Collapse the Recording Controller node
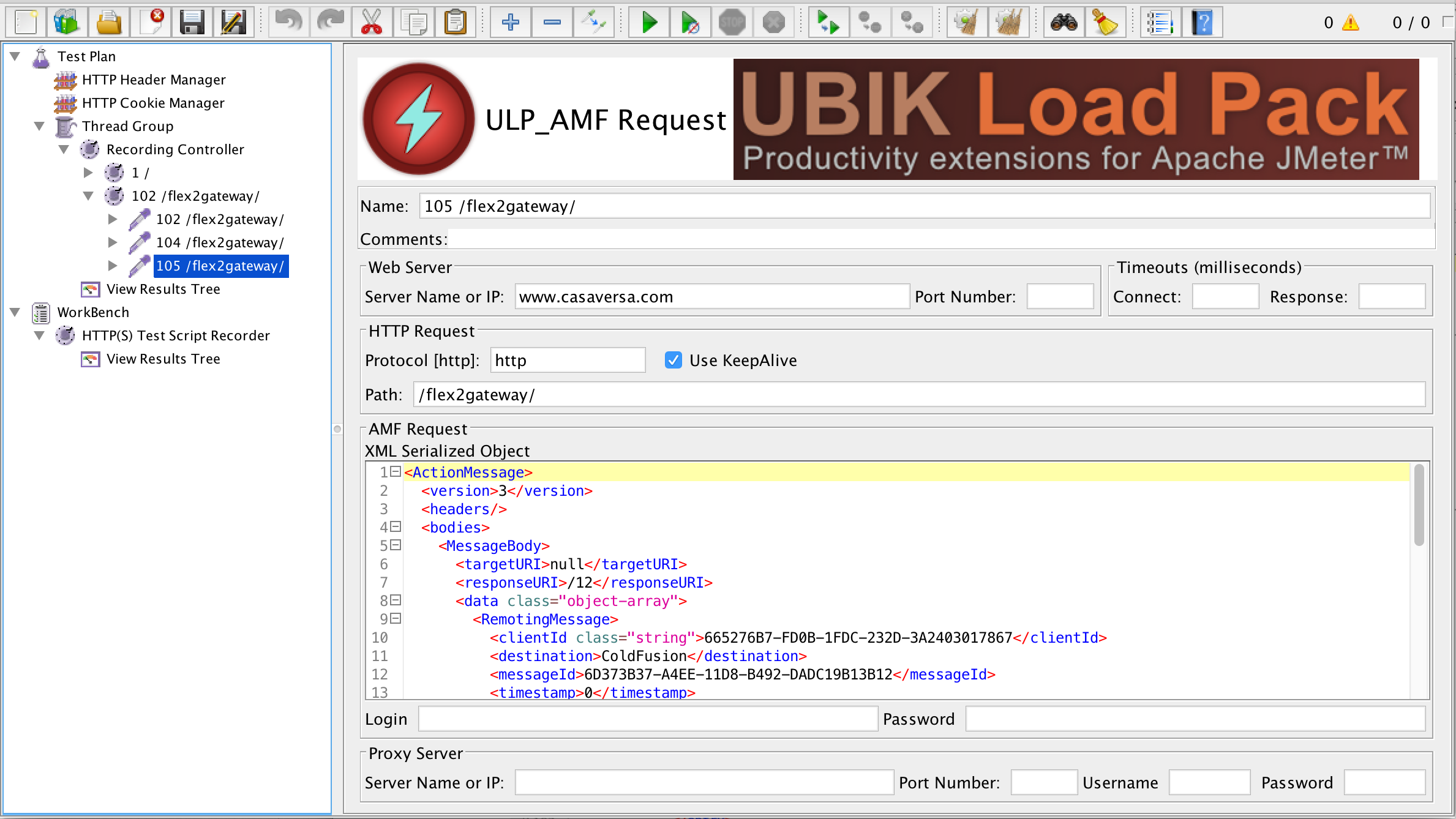 (x=64, y=149)
